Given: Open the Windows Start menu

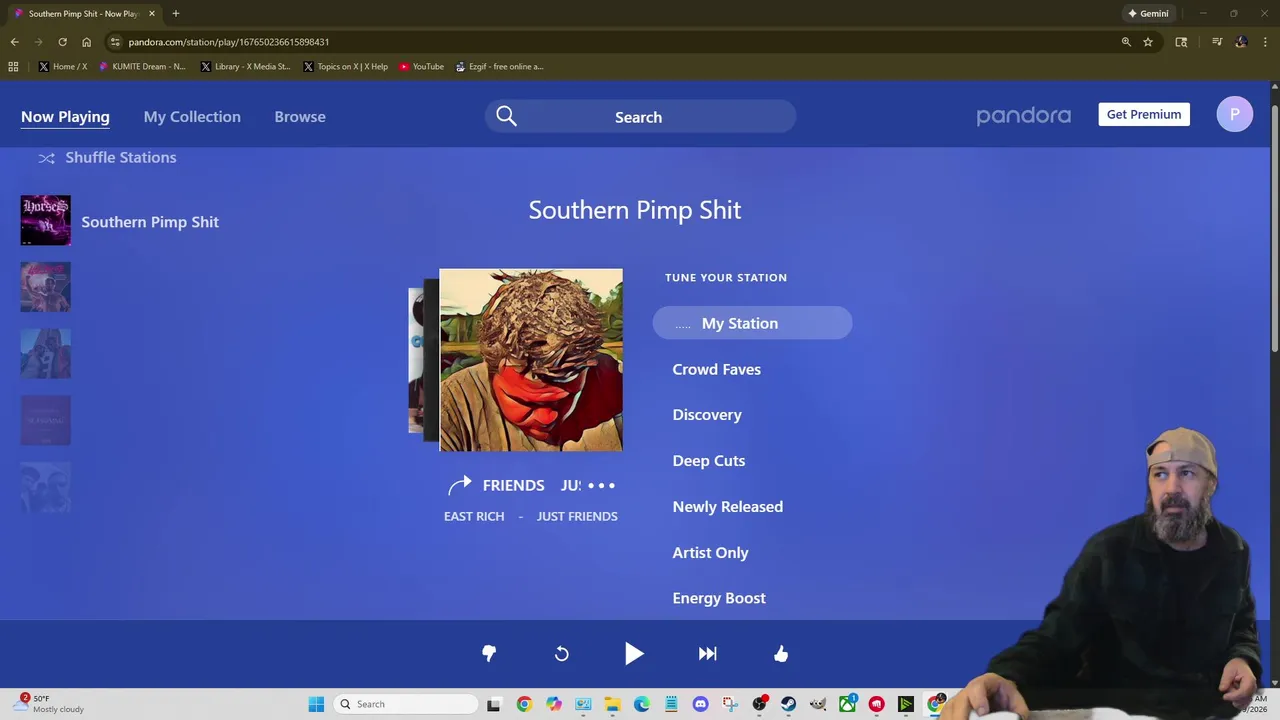Looking at the screenshot, I should coord(316,704).
